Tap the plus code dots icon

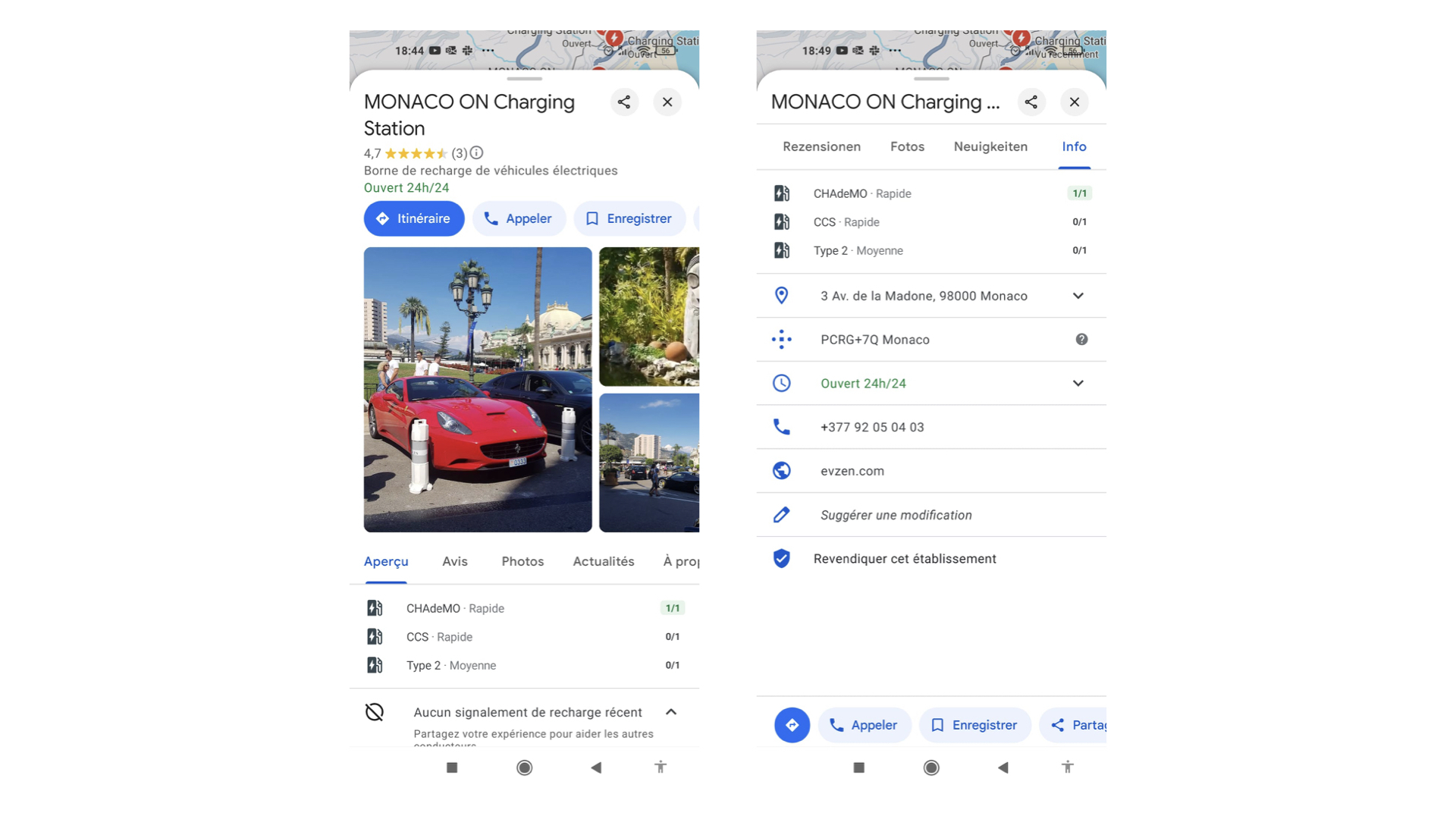(x=782, y=340)
